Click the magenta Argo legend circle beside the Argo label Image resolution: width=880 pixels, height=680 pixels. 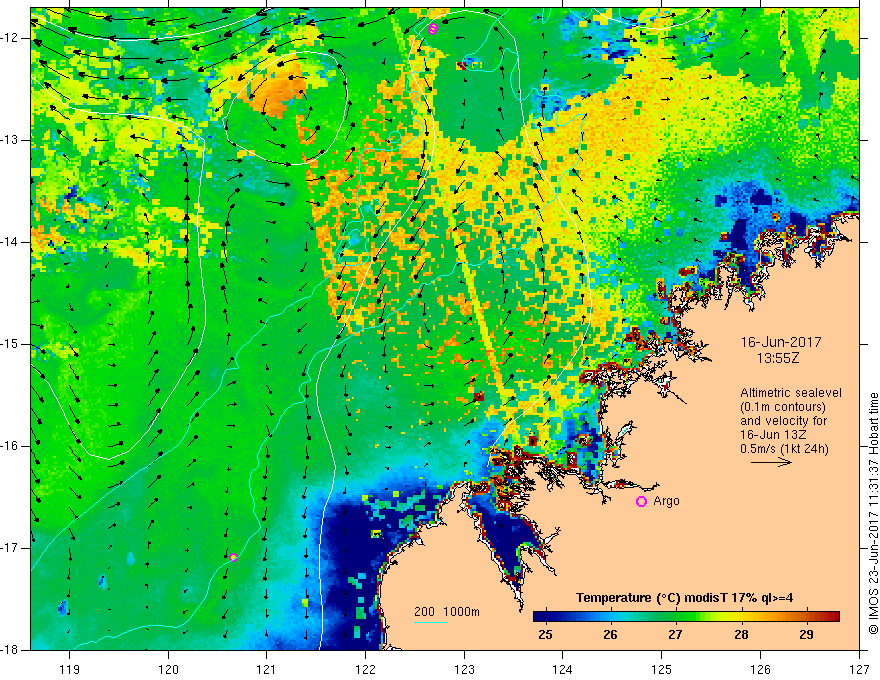coord(641,501)
